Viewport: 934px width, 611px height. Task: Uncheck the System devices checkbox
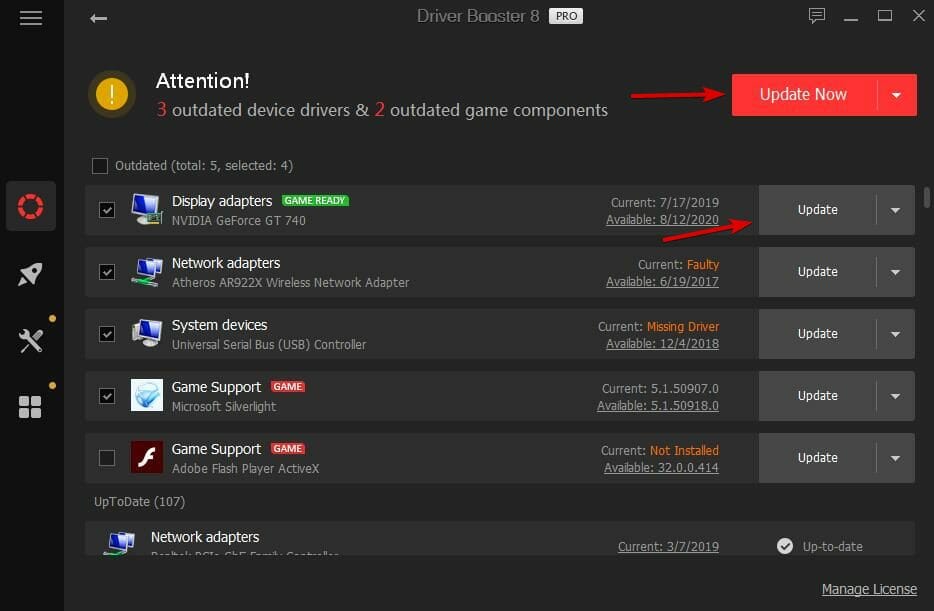point(107,333)
